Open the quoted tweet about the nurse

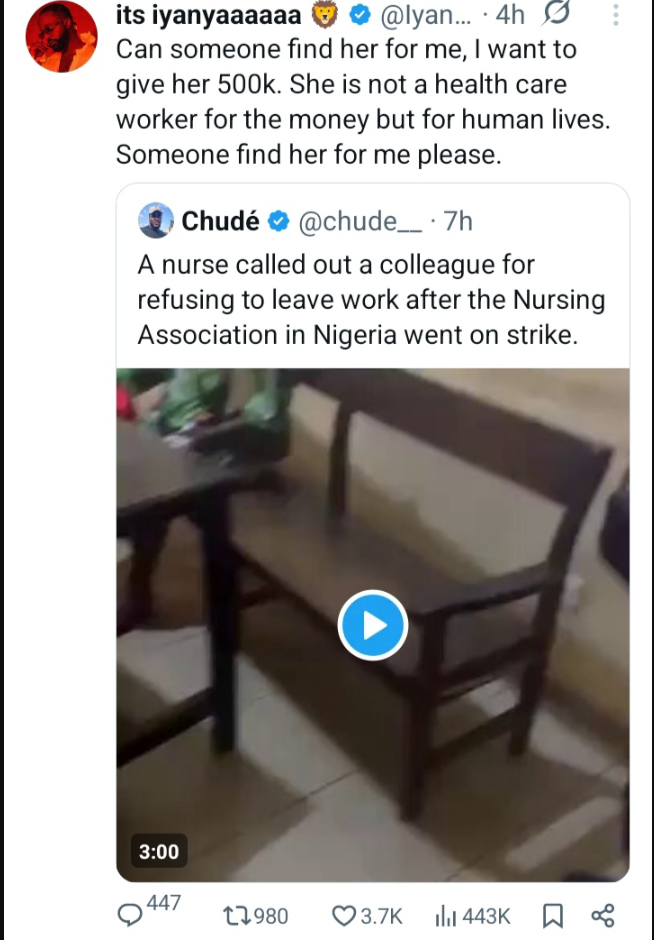click(370, 299)
